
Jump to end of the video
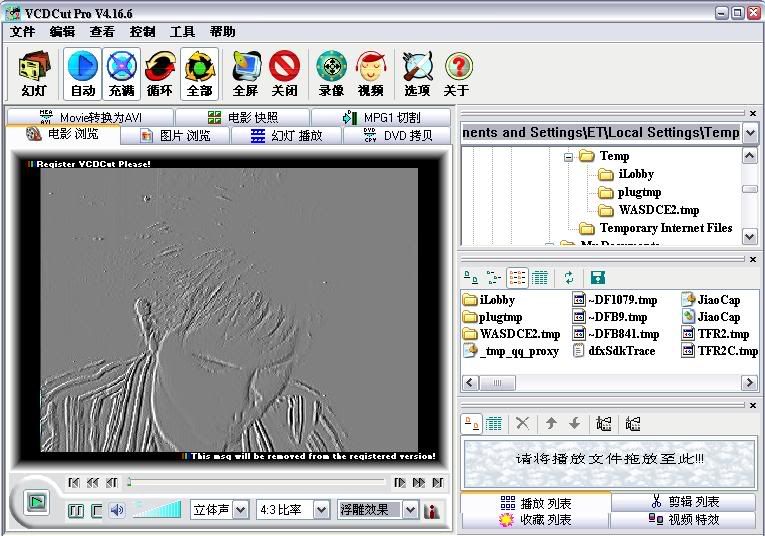[438, 482]
